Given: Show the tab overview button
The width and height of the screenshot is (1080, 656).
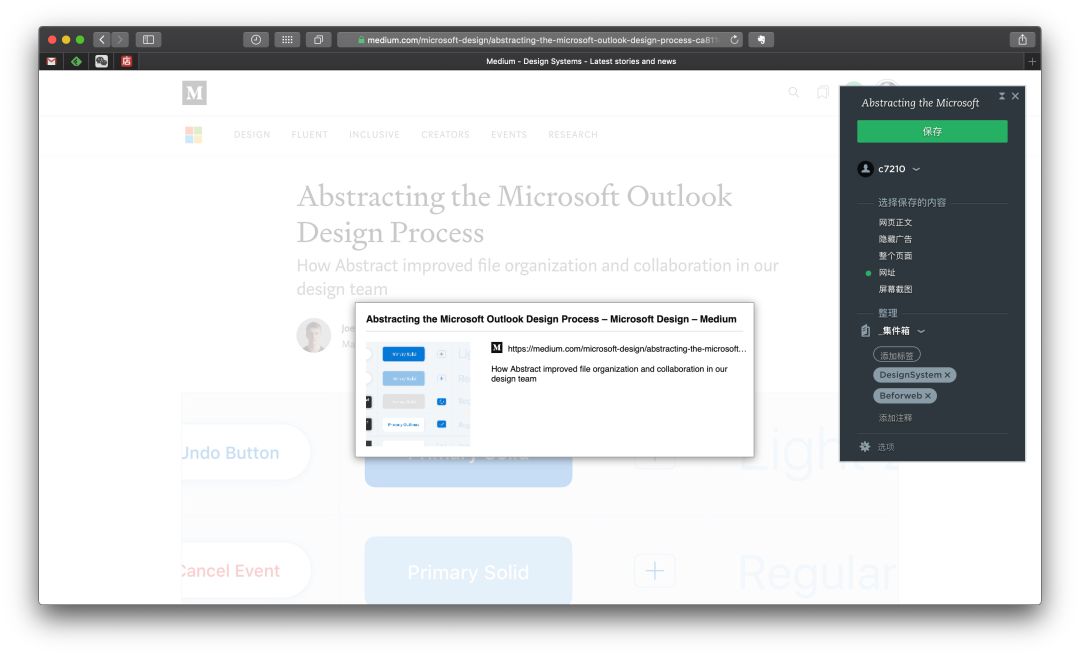Looking at the screenshot, I should pos(318,39).
